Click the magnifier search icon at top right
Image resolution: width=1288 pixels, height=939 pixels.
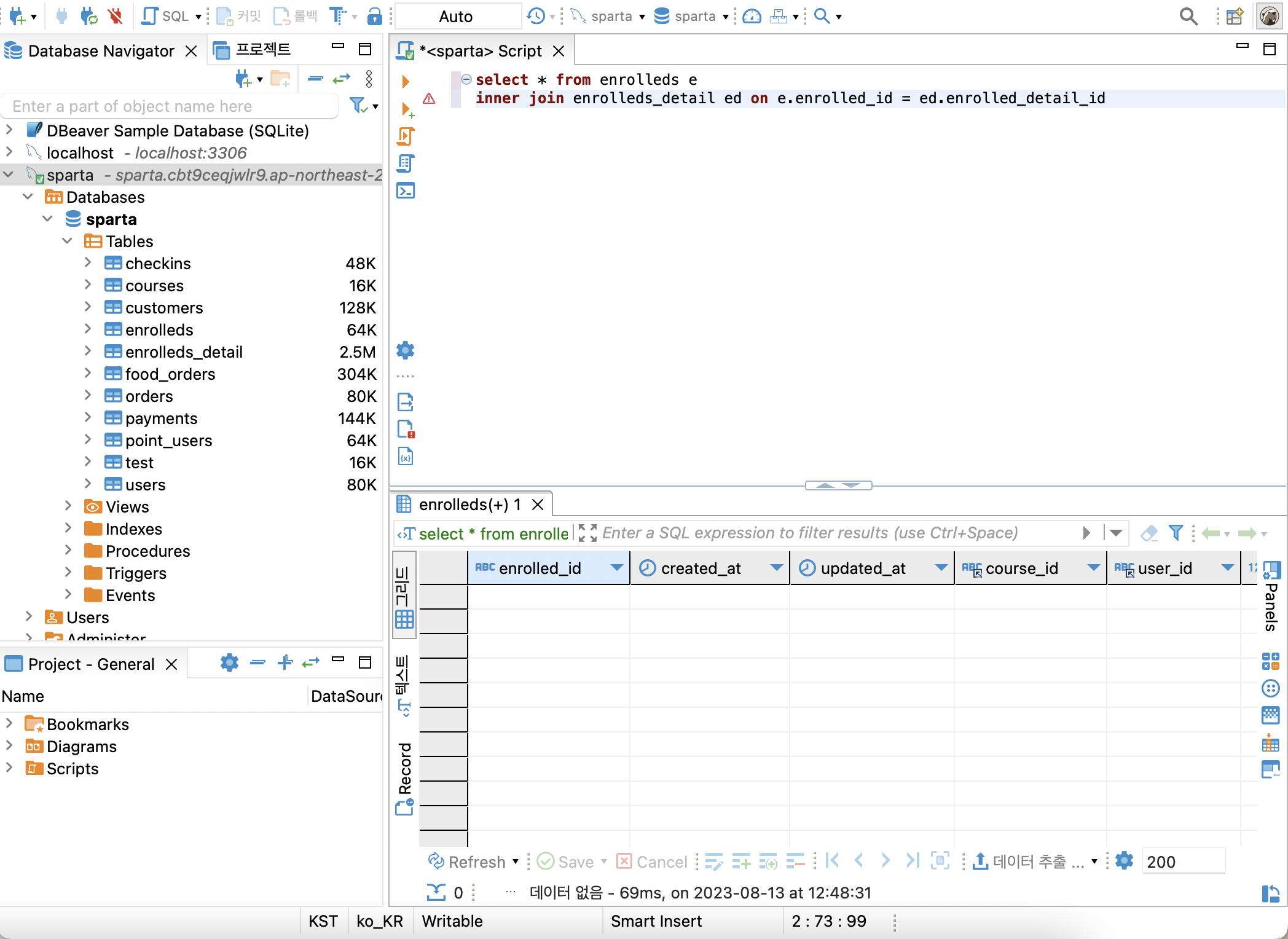(1189, 16)
